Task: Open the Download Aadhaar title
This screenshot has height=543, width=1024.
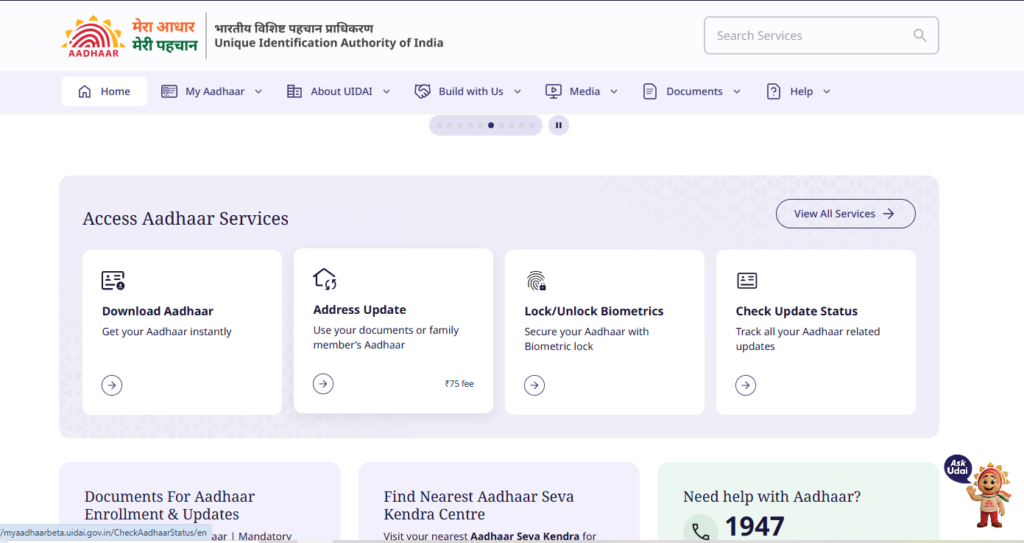Action: pos(157,311)
